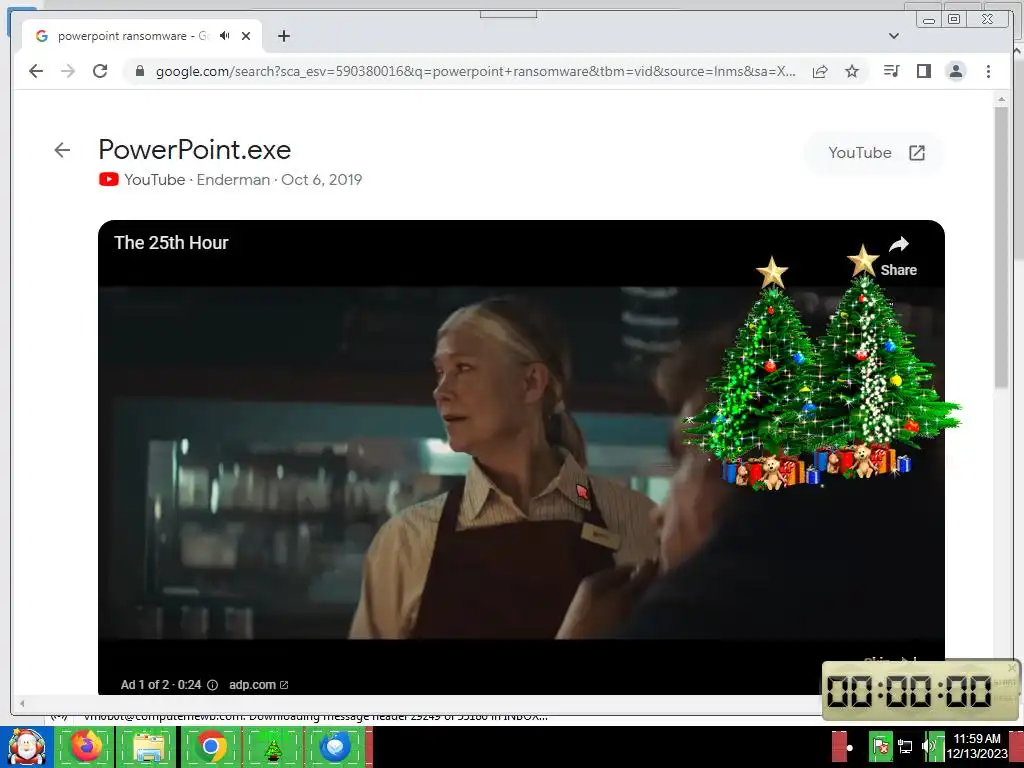Mute the tab using the speaker icon
Screen dimensions: 1024x768
[225, 36]
